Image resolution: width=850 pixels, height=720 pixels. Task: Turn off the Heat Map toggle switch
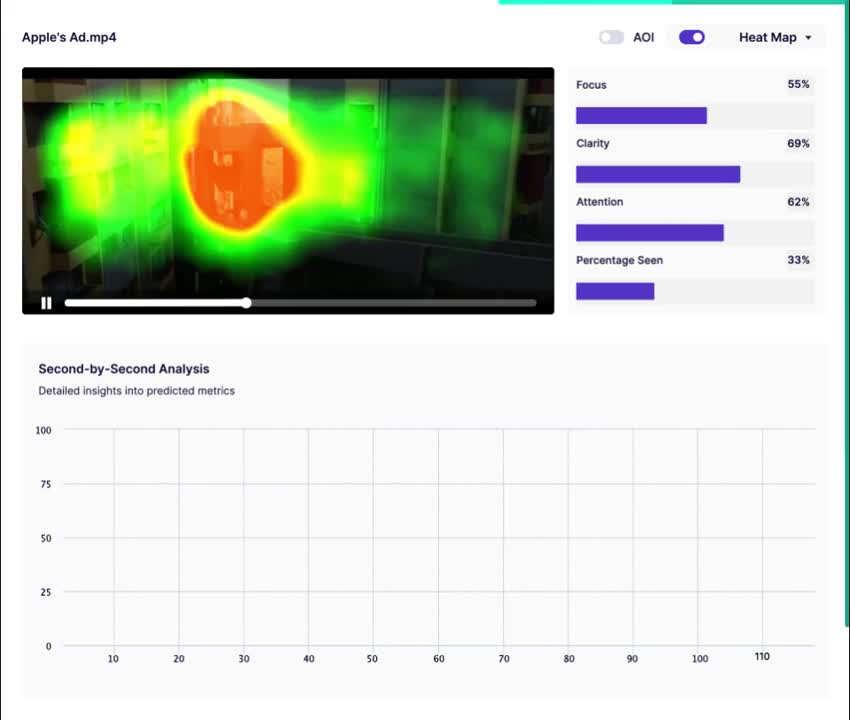coord(692,37)
